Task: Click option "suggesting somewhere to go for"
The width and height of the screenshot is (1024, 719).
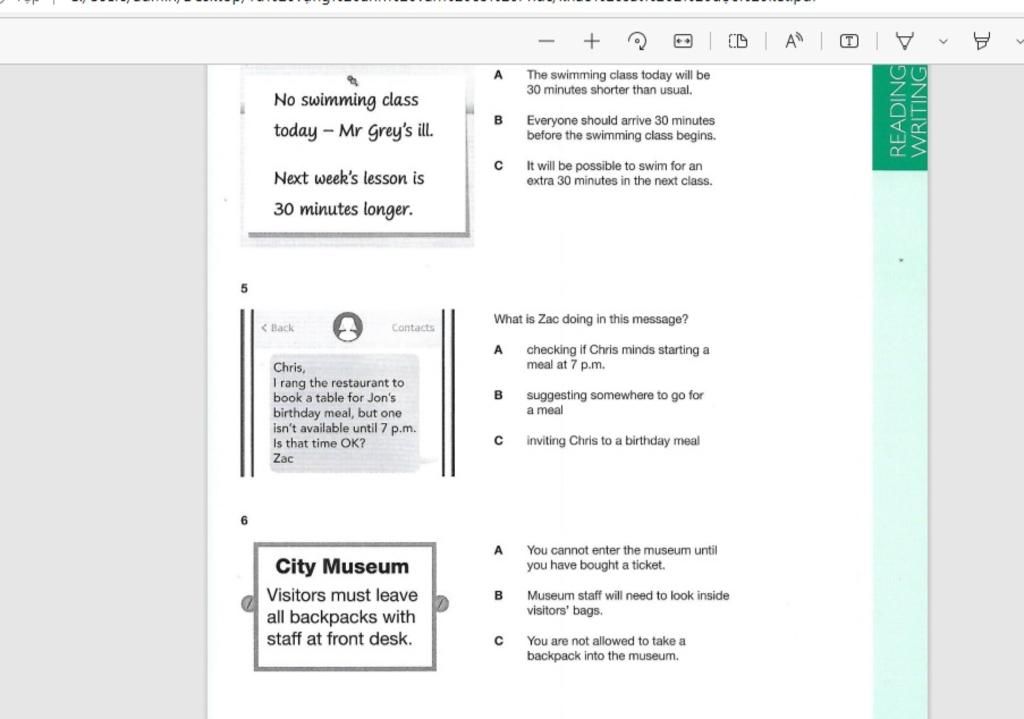Action: (615, 402)
